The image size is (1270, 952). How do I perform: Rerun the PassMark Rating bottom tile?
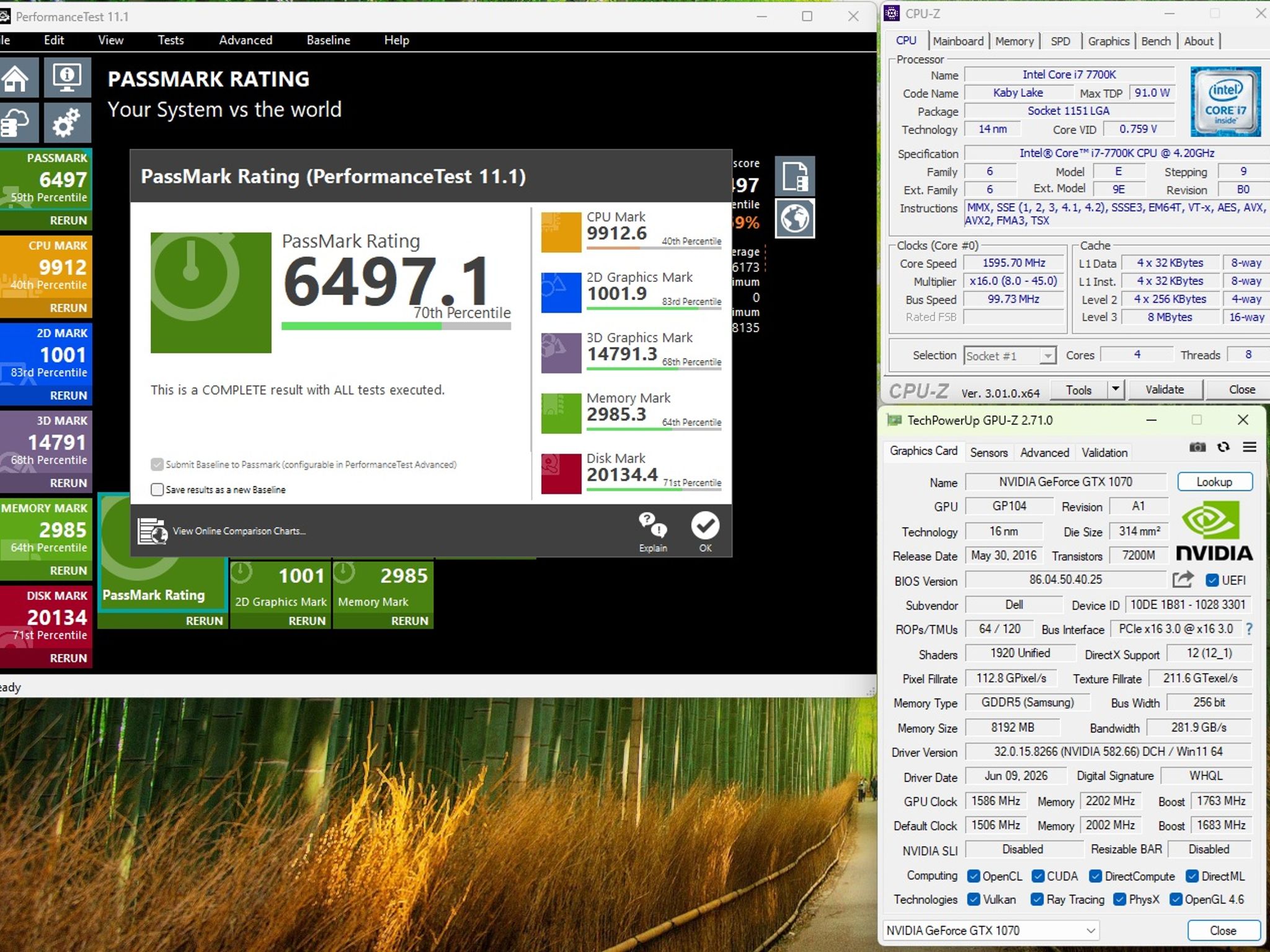pos(204,621)
